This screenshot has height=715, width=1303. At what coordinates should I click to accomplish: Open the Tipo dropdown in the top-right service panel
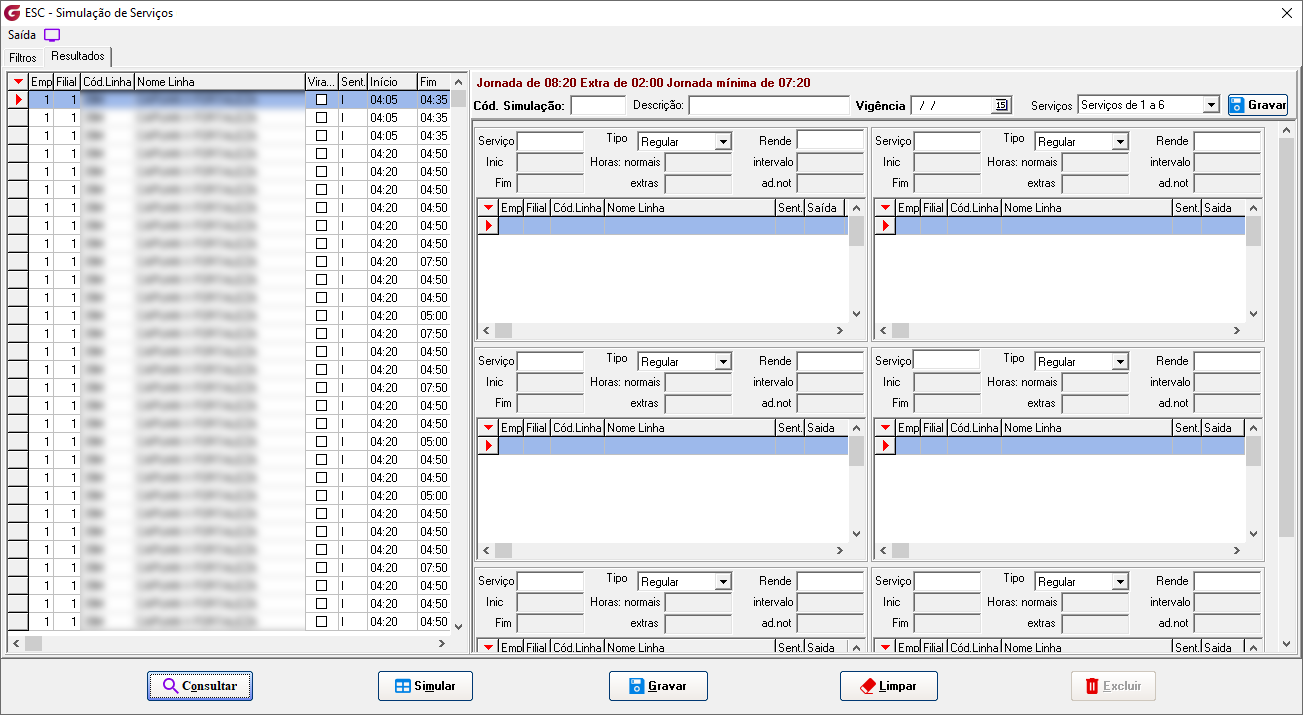tap(1120, 142)
